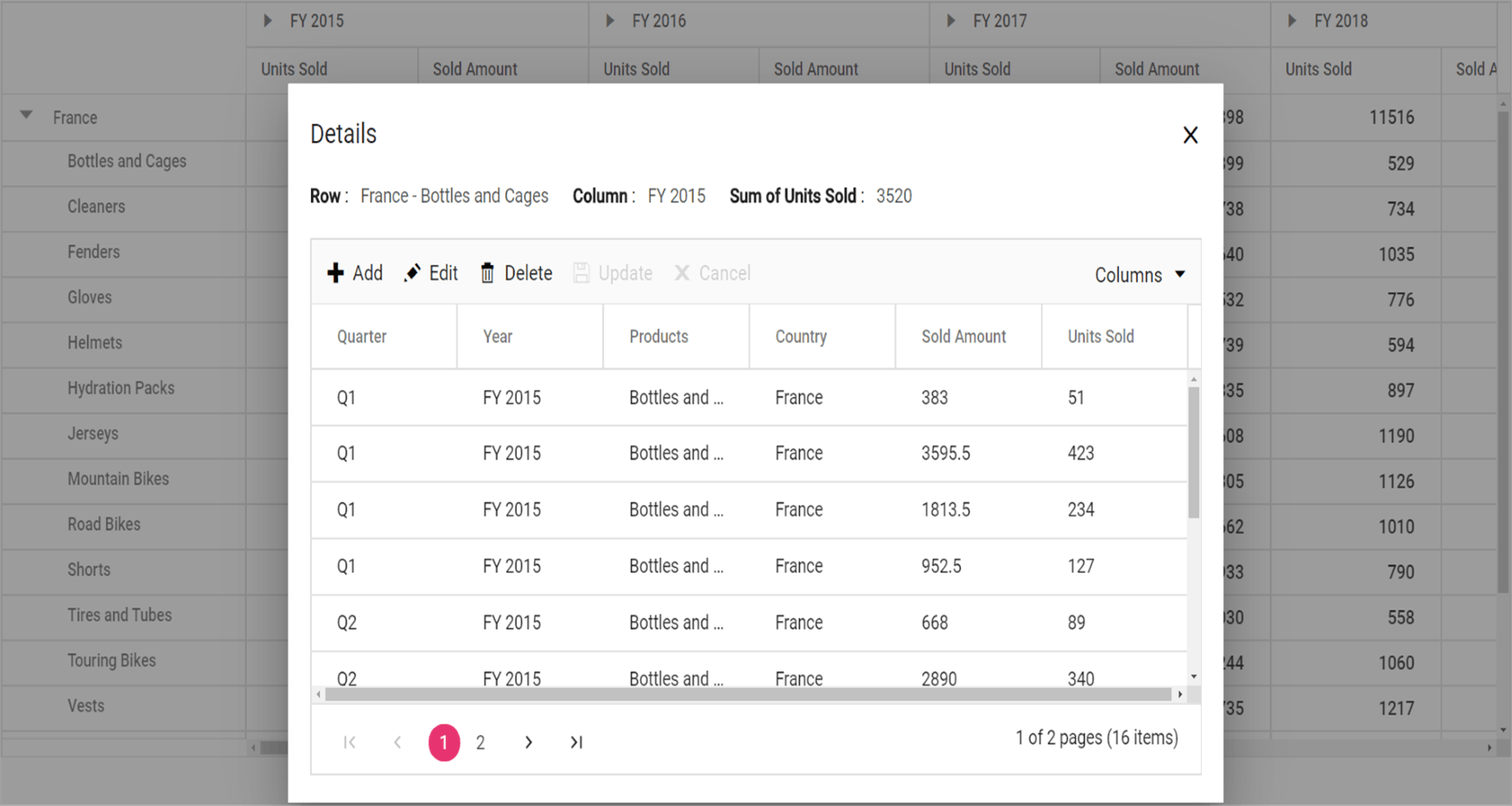The width and height of the screenshot is (1512, 806).
Task: Click Units Sold header under FY 2016
Action: pyautogui.click(x=674, y=70)
